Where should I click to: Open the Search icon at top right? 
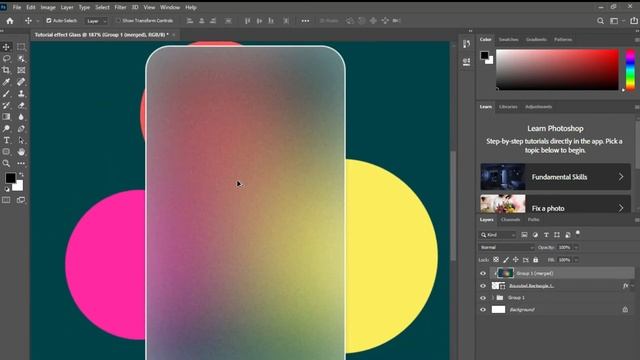point(600,21)
